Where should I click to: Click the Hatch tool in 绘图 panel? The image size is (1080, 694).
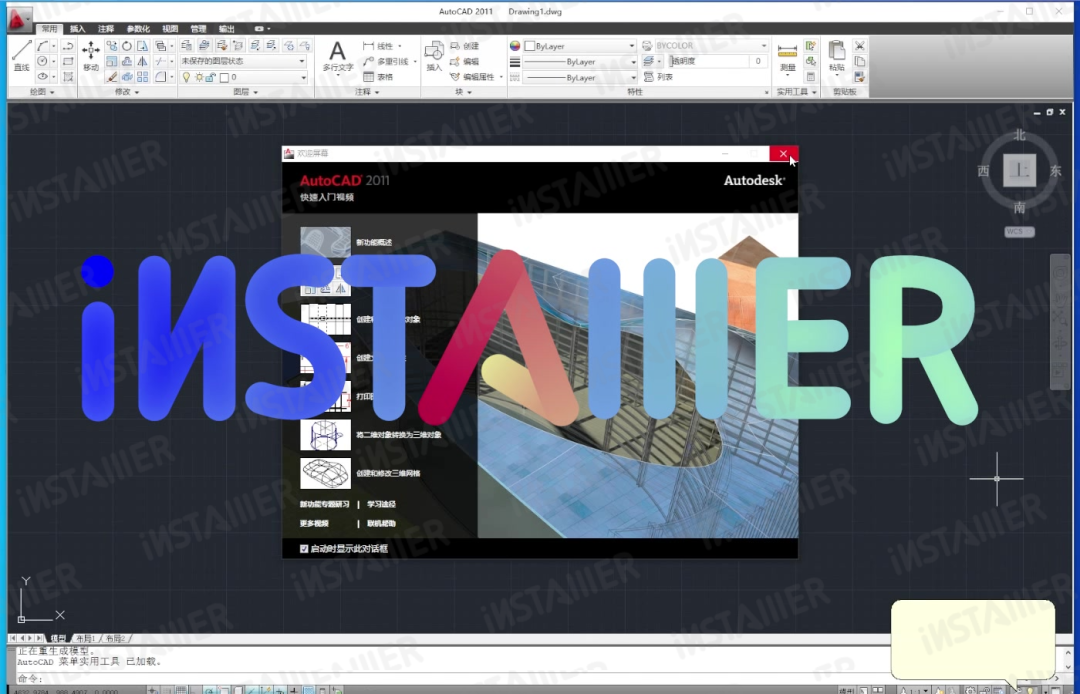coord(68,77)
